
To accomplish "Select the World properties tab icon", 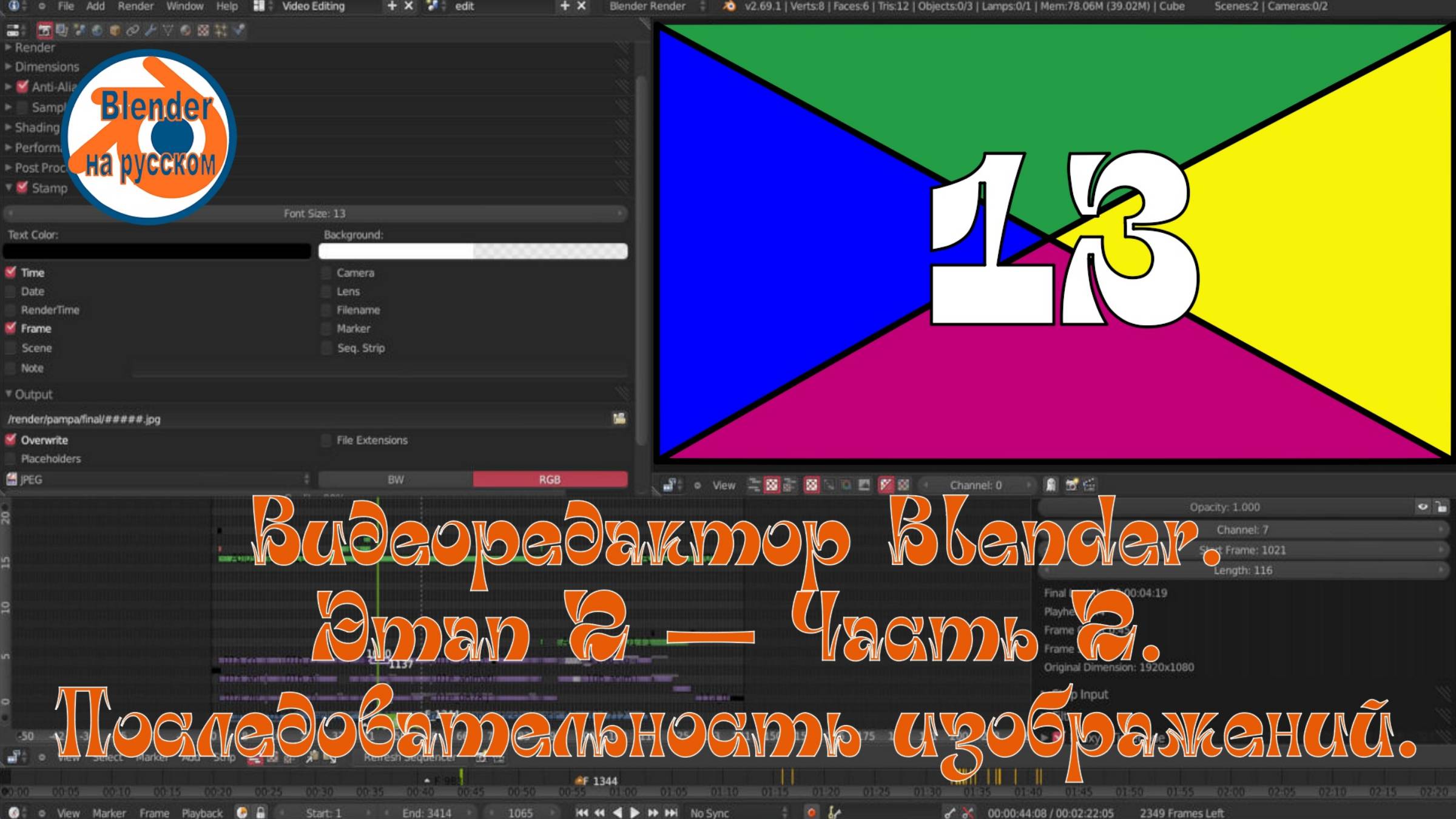I will 98,30.
